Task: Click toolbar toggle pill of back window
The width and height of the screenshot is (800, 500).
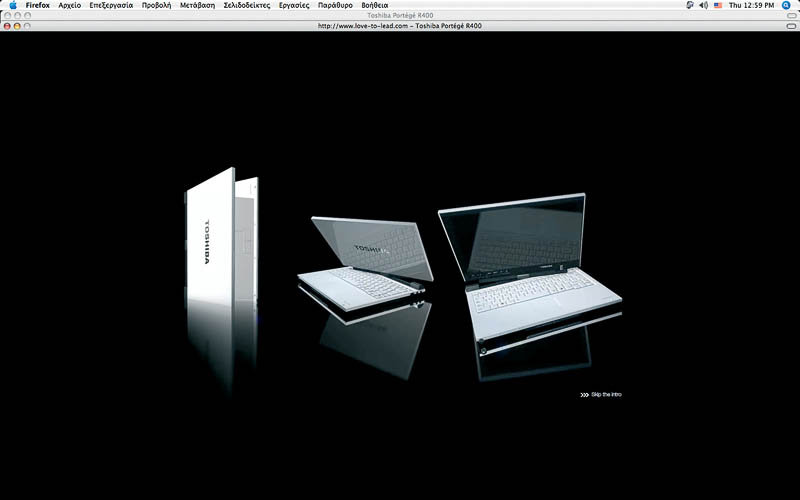Action: point(791,15)
